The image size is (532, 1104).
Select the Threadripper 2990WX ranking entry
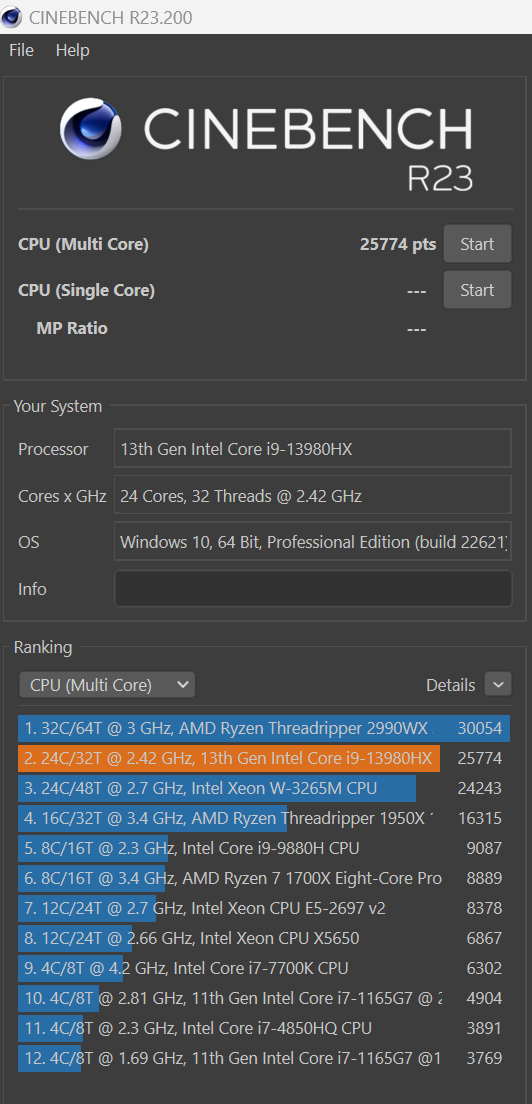point(265,729)
